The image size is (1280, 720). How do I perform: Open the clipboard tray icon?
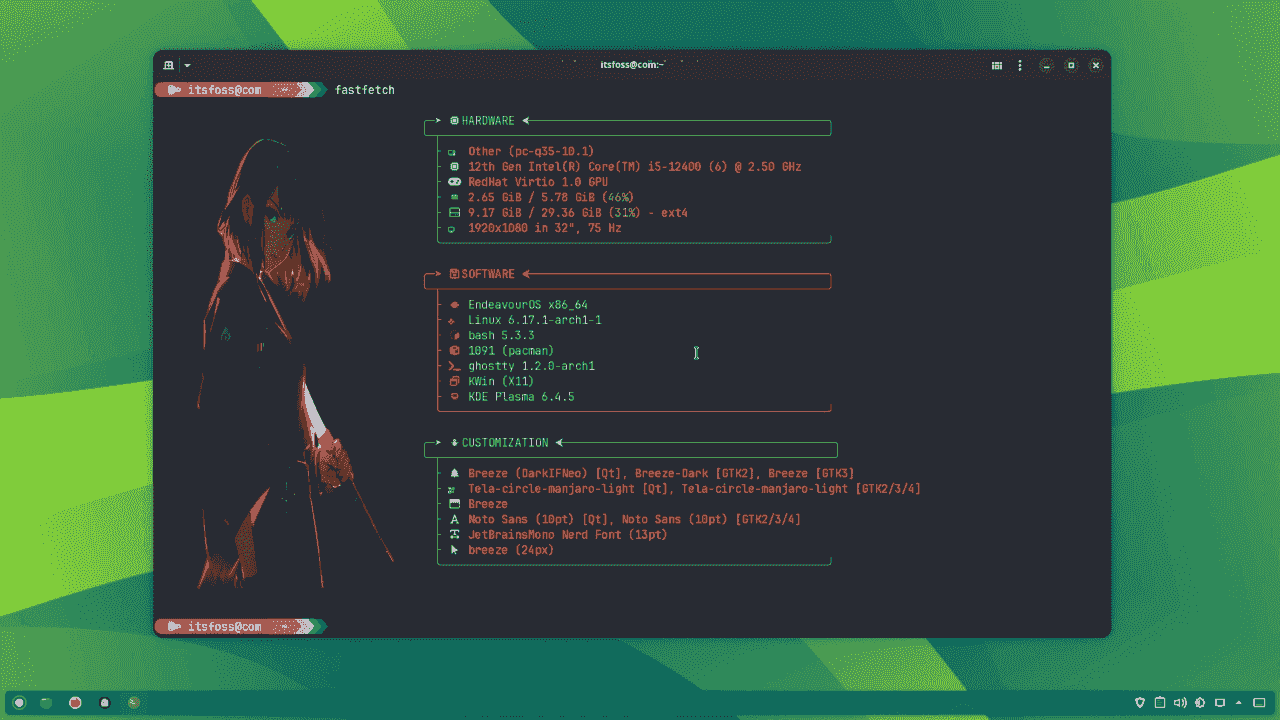[1160, 703]
